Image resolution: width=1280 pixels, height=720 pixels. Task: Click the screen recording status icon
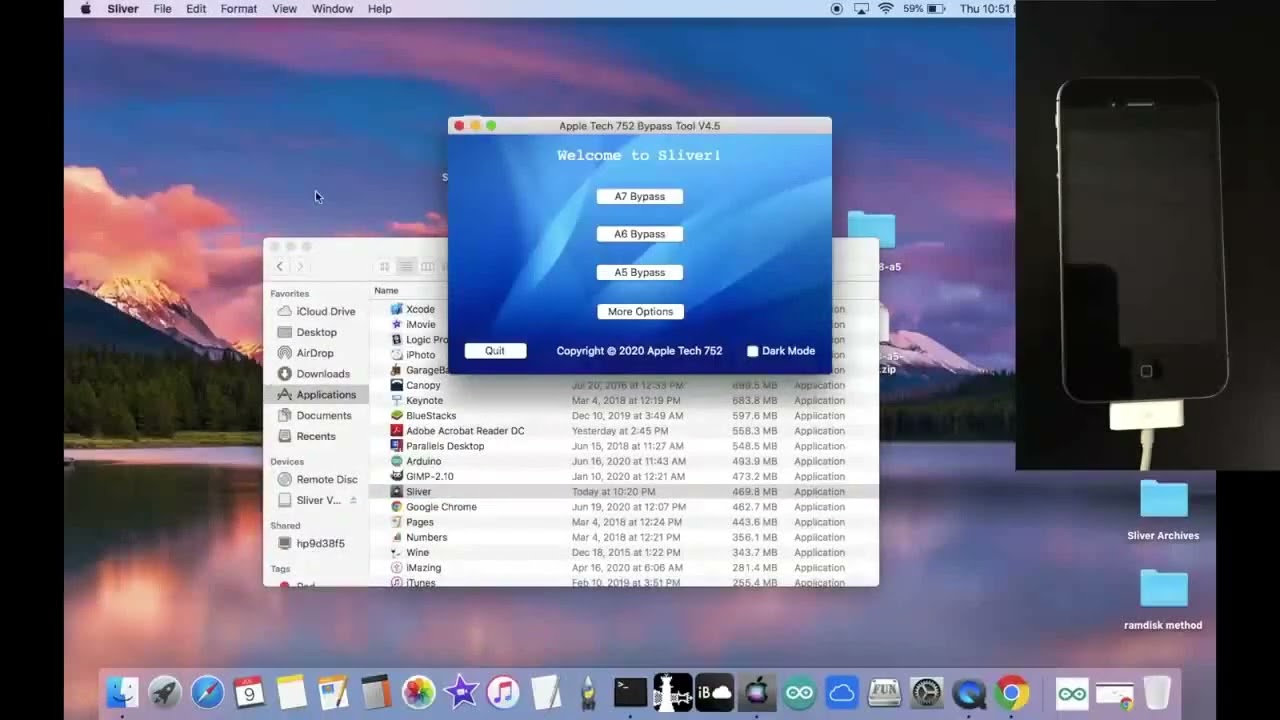point(837,9)
